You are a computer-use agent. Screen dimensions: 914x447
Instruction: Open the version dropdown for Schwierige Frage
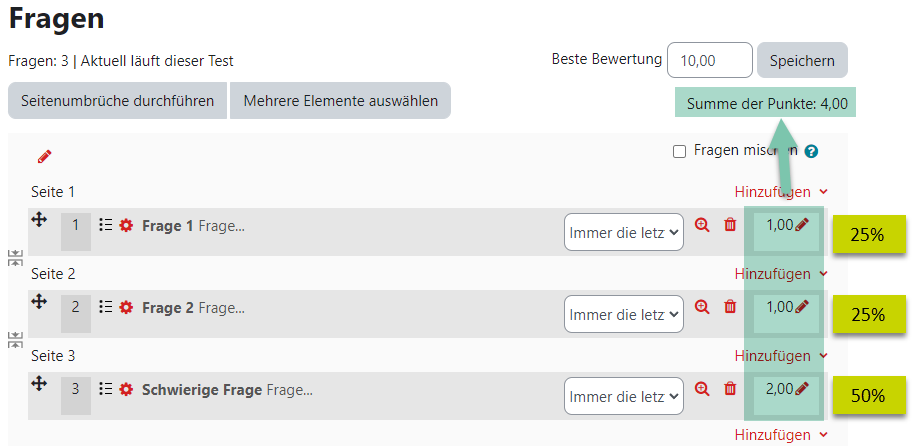(x=624, y=396)
